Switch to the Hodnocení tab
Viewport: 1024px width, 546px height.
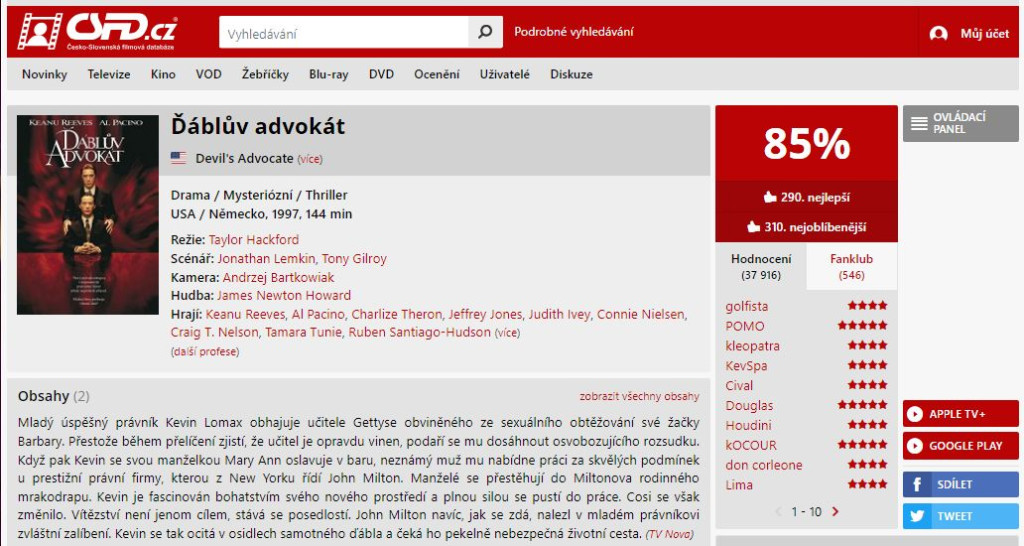click(761, 266)
